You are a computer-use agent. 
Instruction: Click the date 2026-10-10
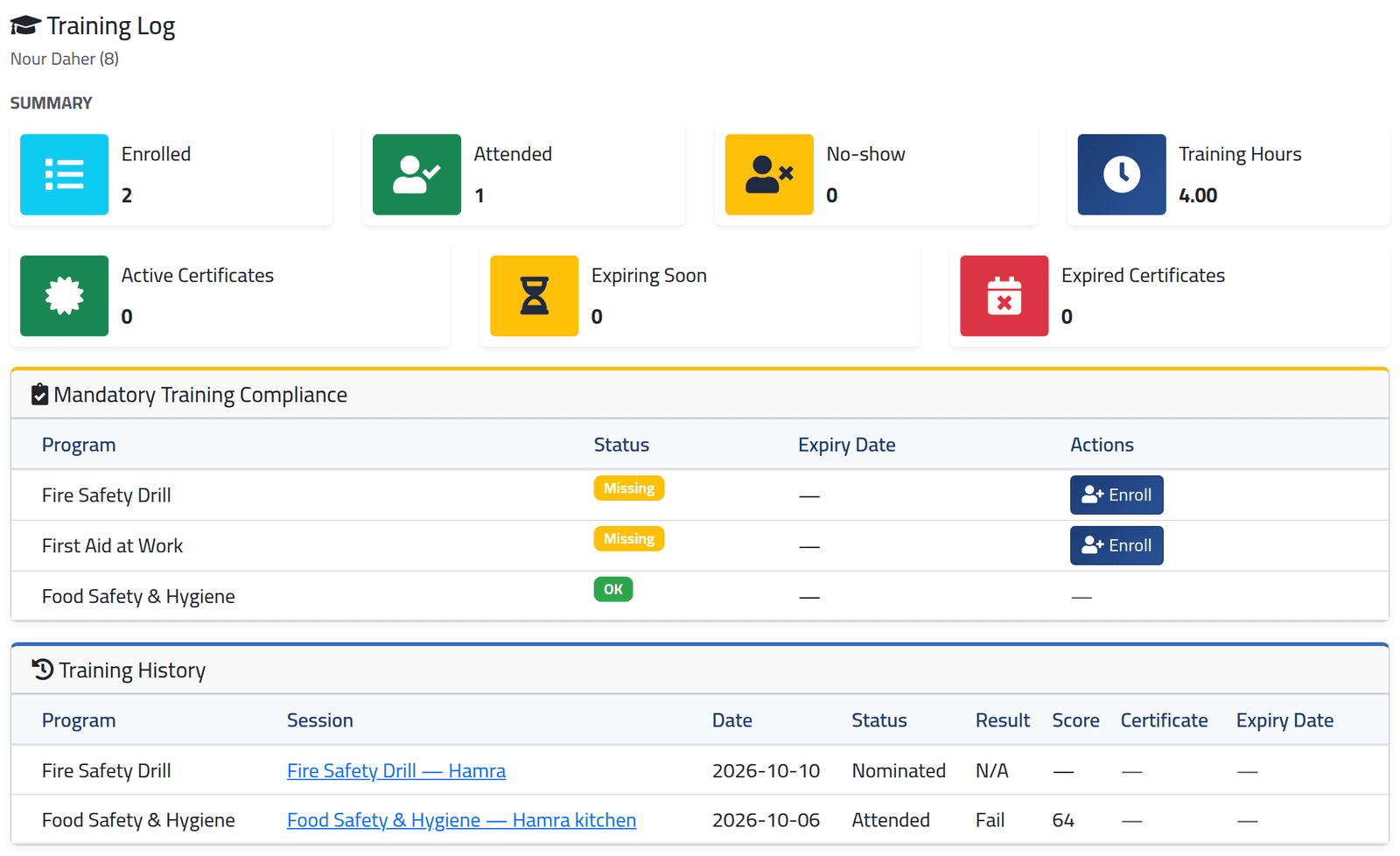point(766,770)
